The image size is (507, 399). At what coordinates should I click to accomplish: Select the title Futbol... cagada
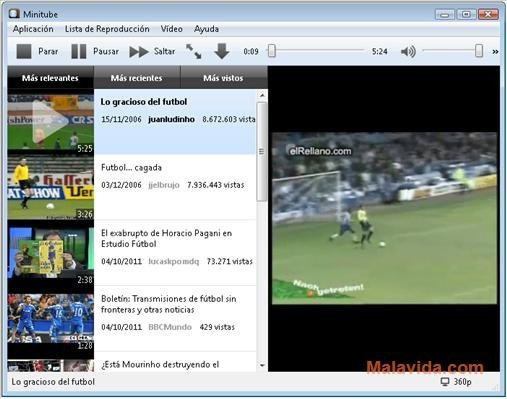tap(131, 167)
